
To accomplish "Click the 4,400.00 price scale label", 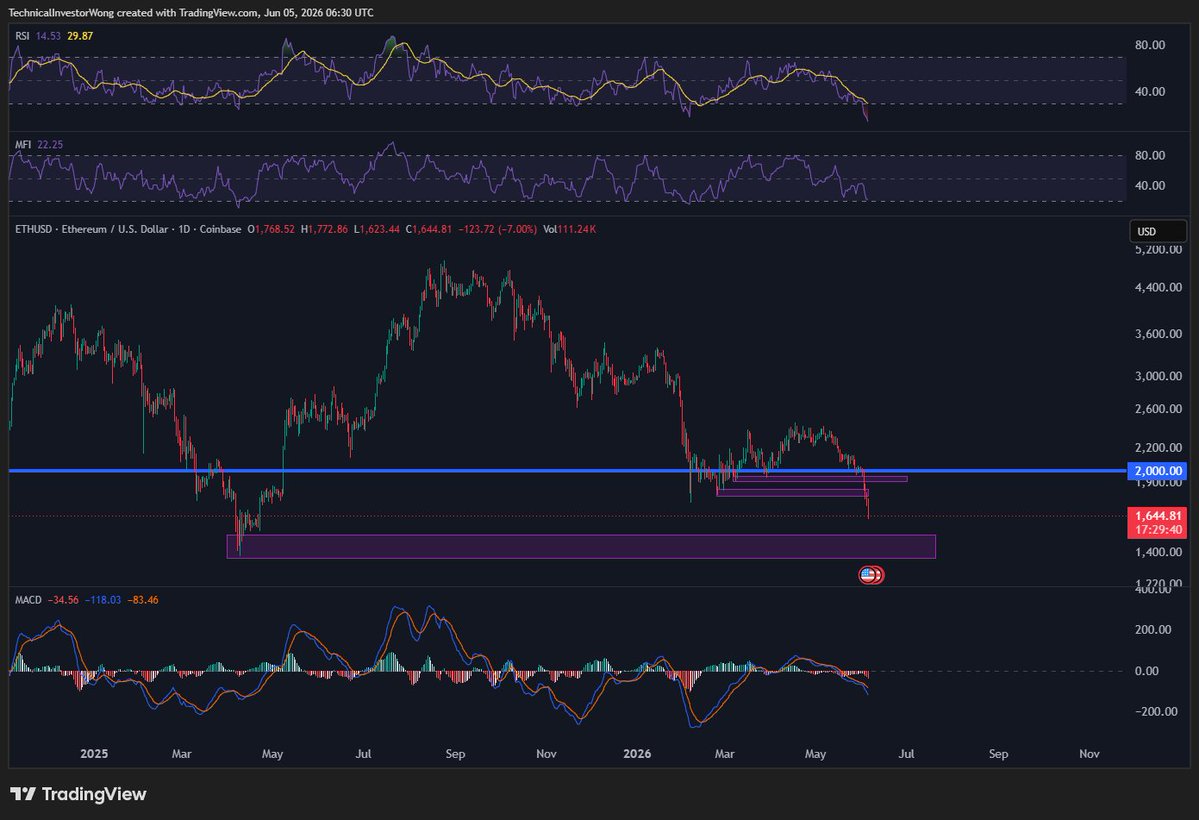I will coord(1158,288).
